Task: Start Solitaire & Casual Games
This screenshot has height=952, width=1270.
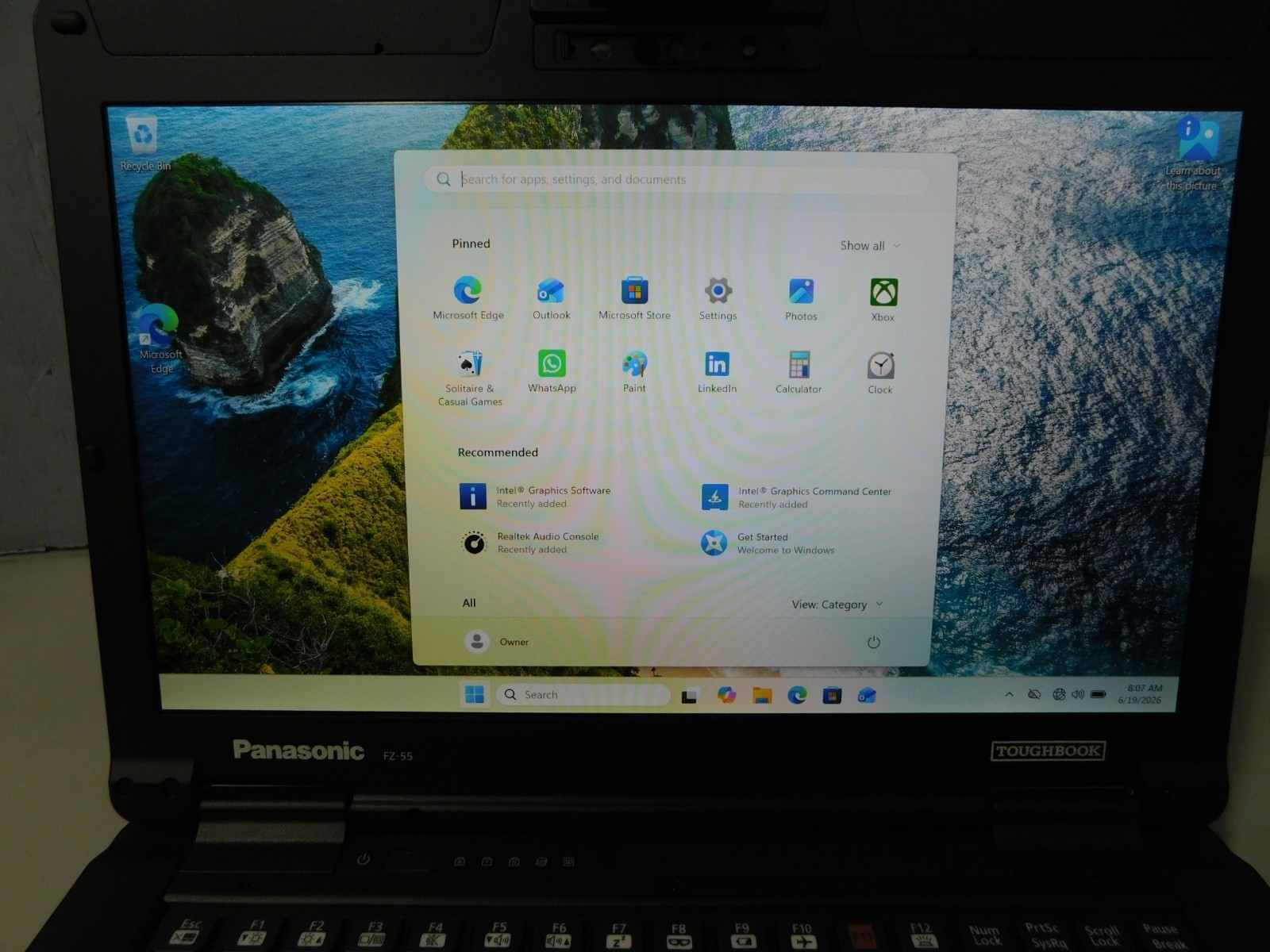Action: click(470, 378)
